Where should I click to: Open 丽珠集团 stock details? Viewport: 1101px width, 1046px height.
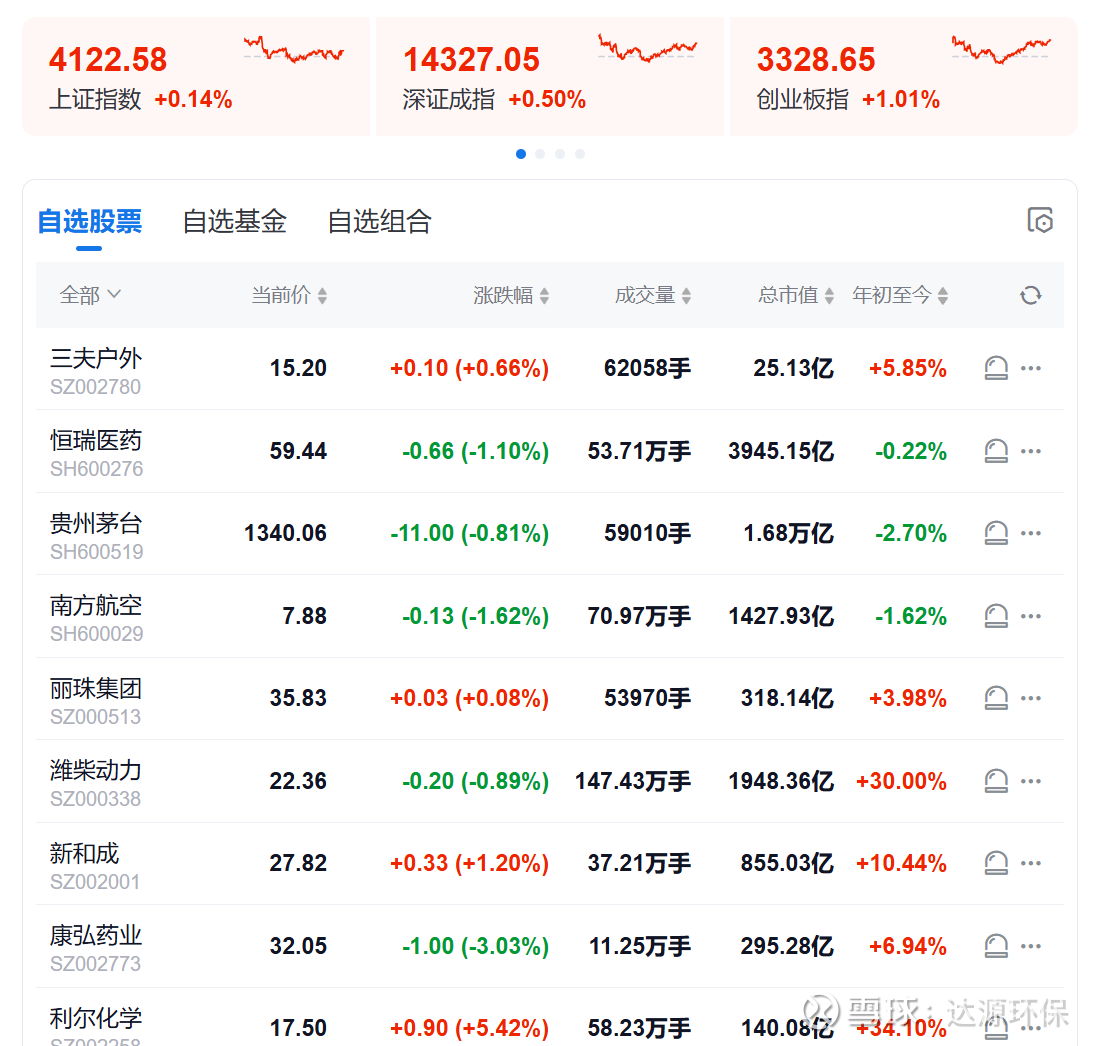coord(95,689)
